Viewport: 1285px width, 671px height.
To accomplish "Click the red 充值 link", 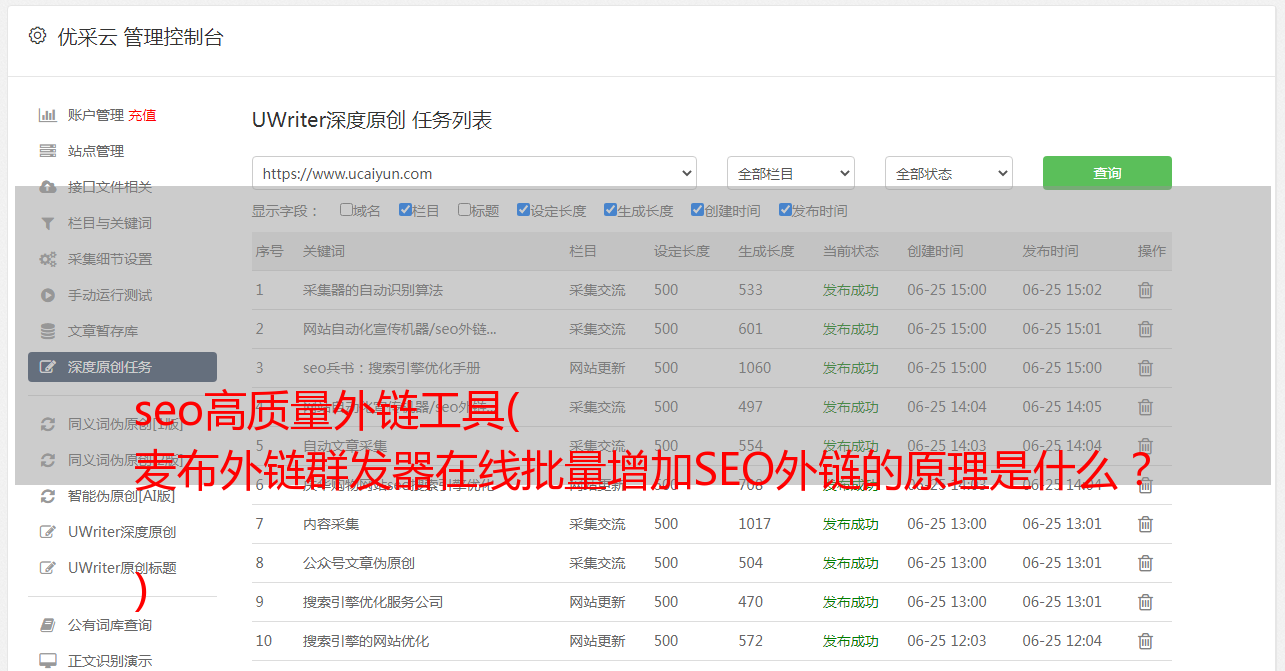I will [142, 115].
